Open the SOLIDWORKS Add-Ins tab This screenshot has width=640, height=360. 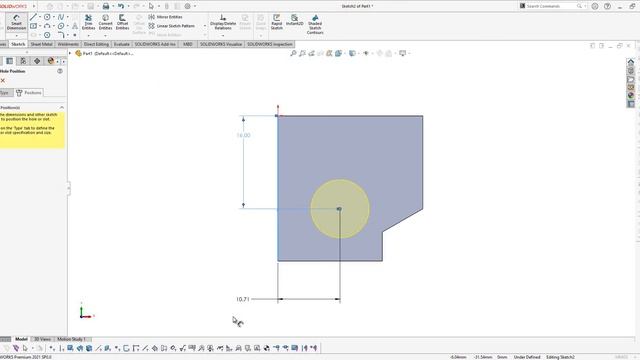[x=155, y=44]
